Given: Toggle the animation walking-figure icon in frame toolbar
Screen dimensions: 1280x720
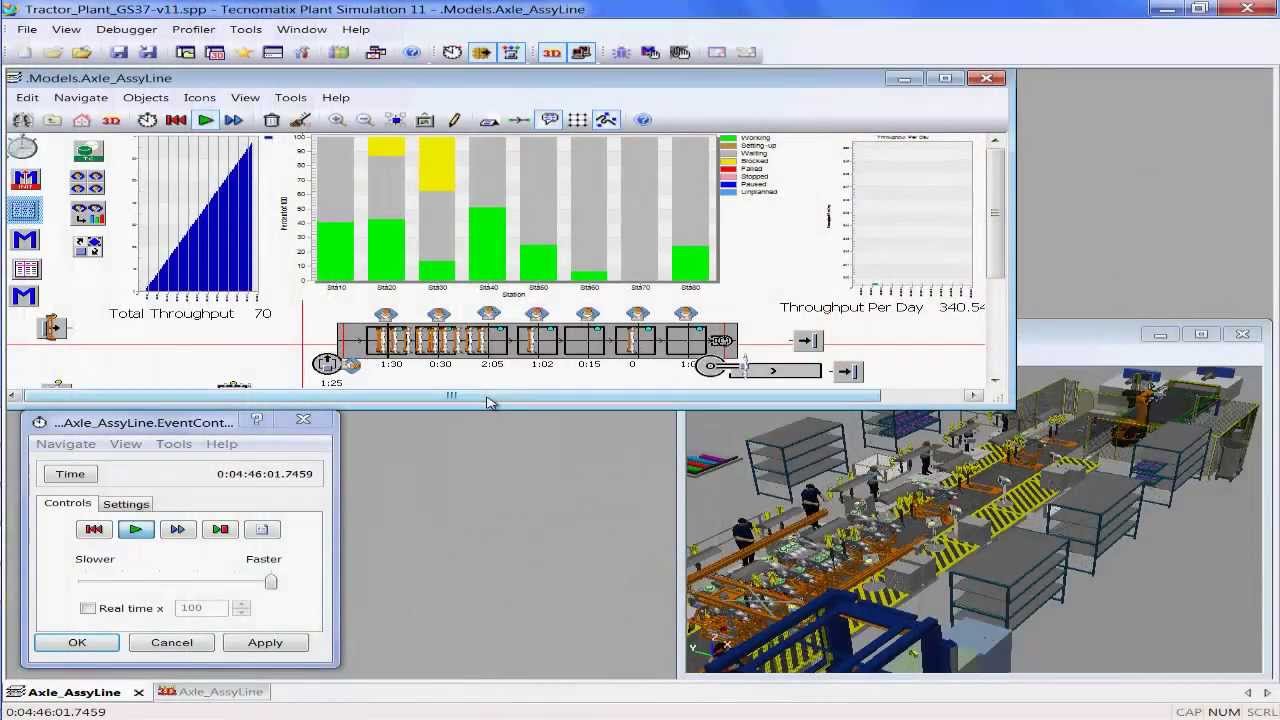Looking at the screenshot, I should tap(606, 120).
